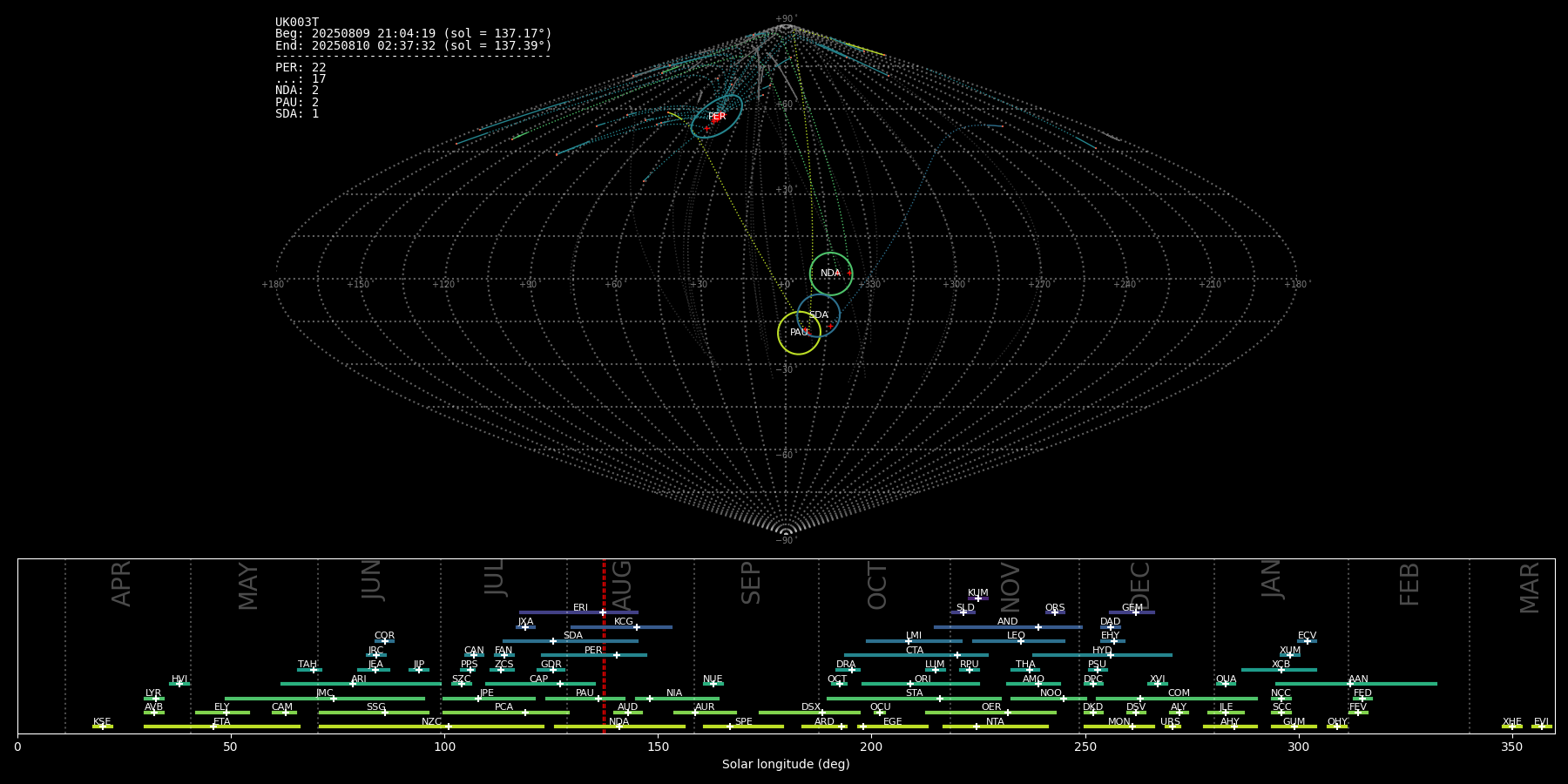Click the PAU shower bar in timeline

[585, 698]
